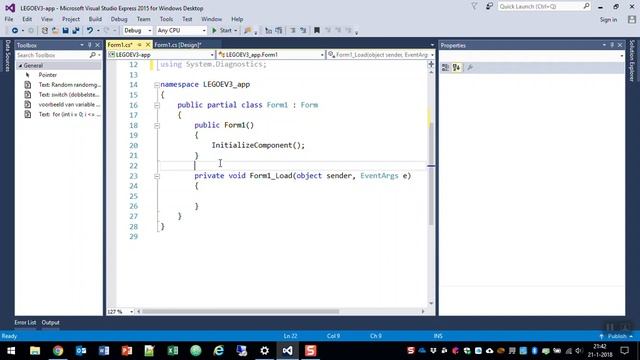The image size is (640, 360).
Task: Switch to the Form1.cs [Design] tab
Action: 178,45
